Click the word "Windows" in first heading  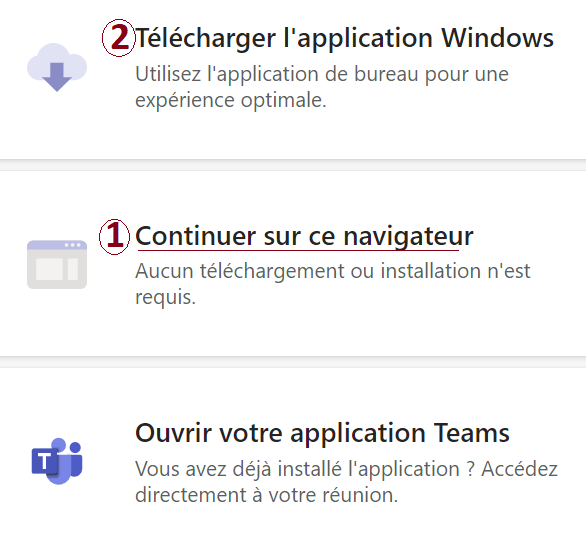click(497, 38)
